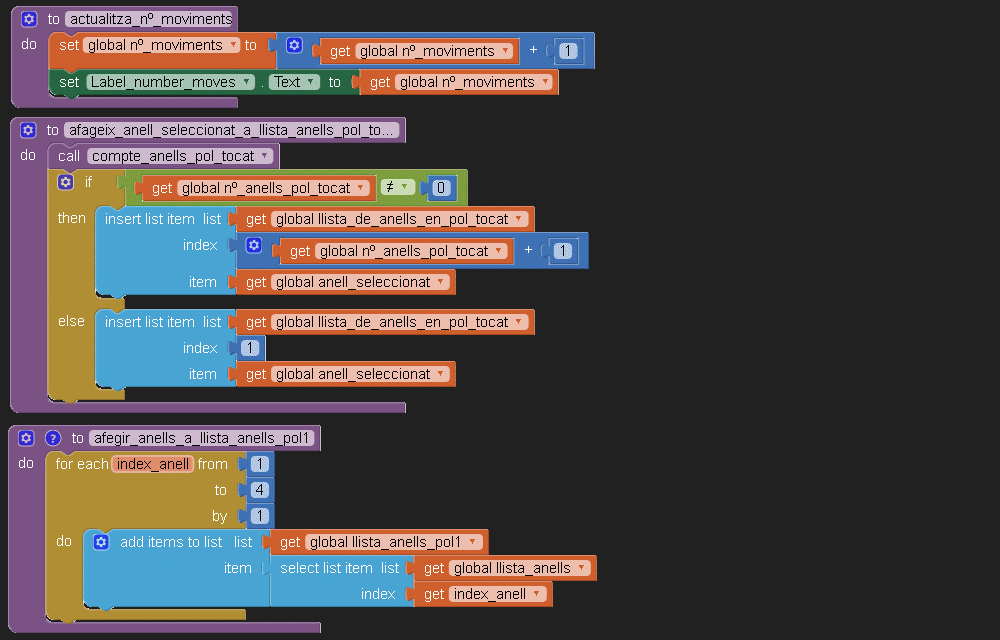Click the number 0 field in the comparison
Viewport: 1000px width, 640px height.
pyautogui.click(x=442, y=188)
